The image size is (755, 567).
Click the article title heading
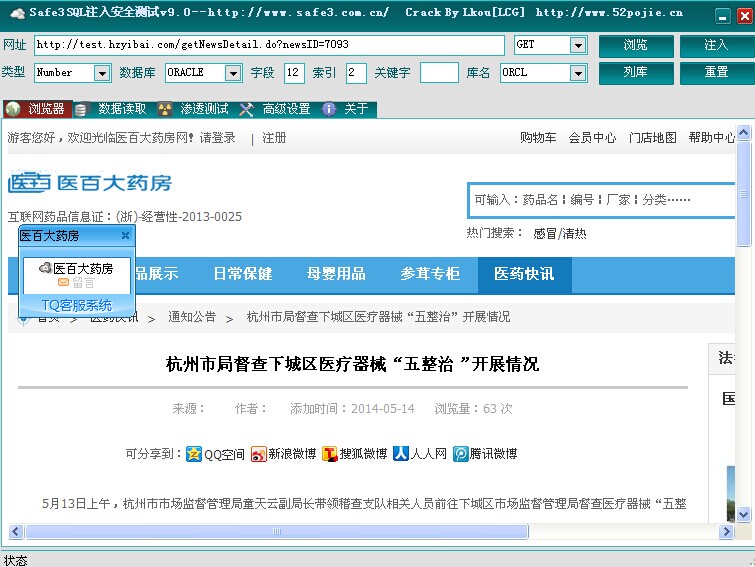[352, 364]
